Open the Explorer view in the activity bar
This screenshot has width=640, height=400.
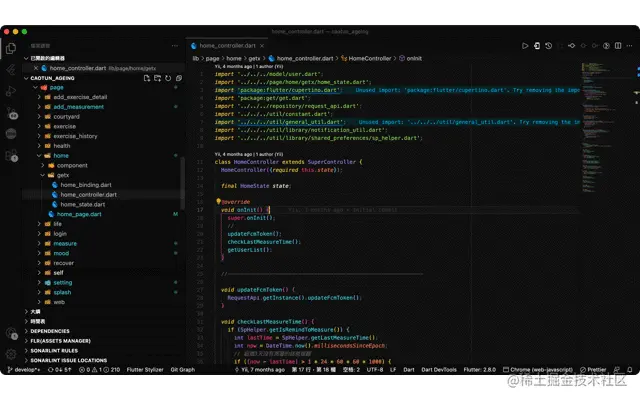pos(11,49)
